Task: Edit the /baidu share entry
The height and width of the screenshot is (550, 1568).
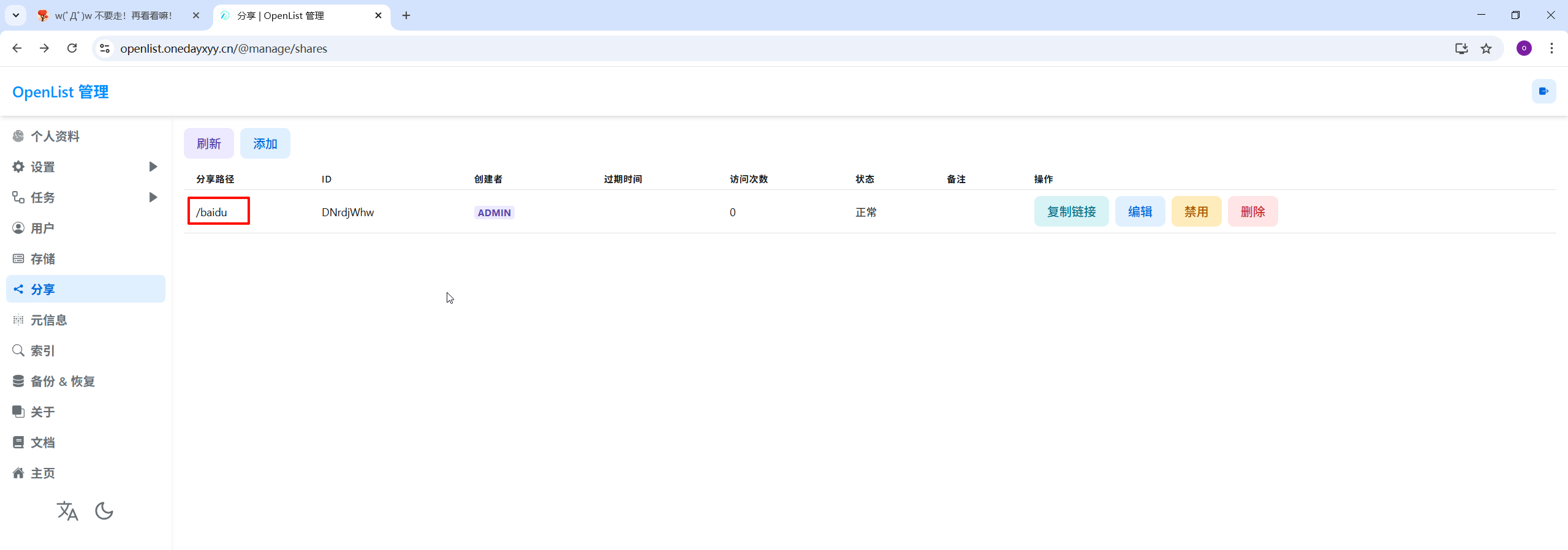Action: click(x=1139, y=211)
